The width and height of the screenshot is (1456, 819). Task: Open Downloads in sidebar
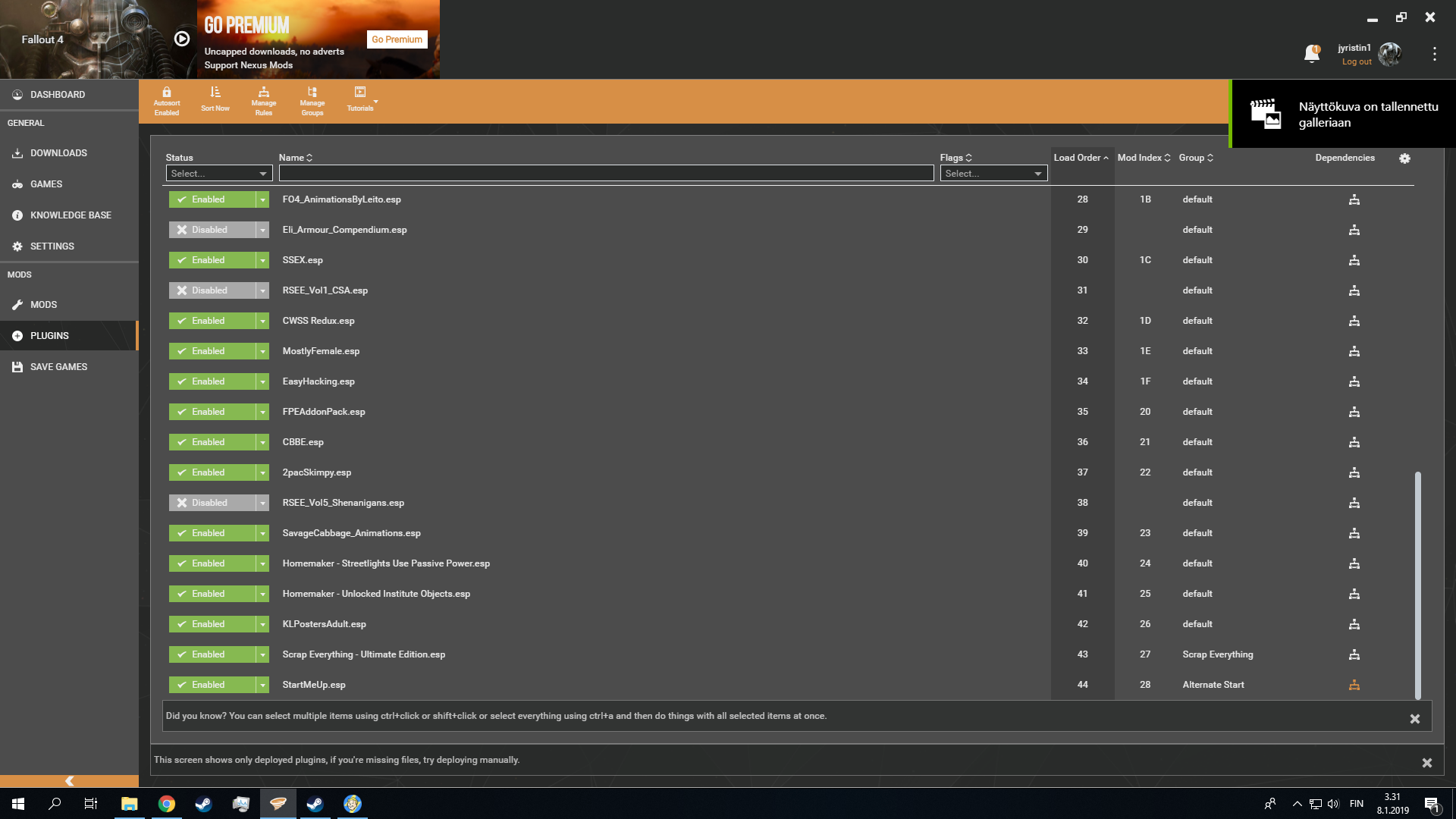click(69, 153)
